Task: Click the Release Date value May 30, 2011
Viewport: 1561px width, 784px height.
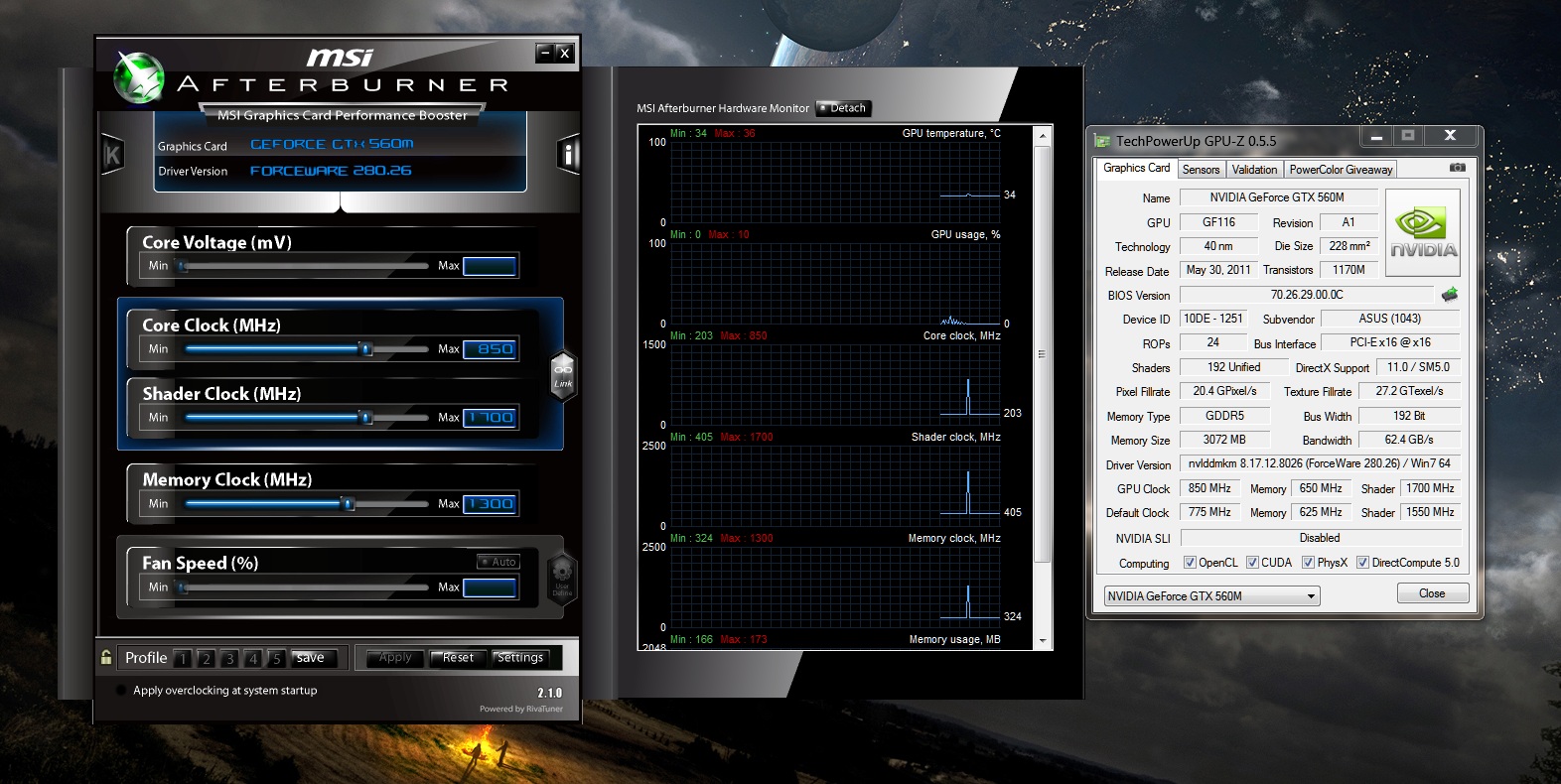Action: [x=1218, y=270]
